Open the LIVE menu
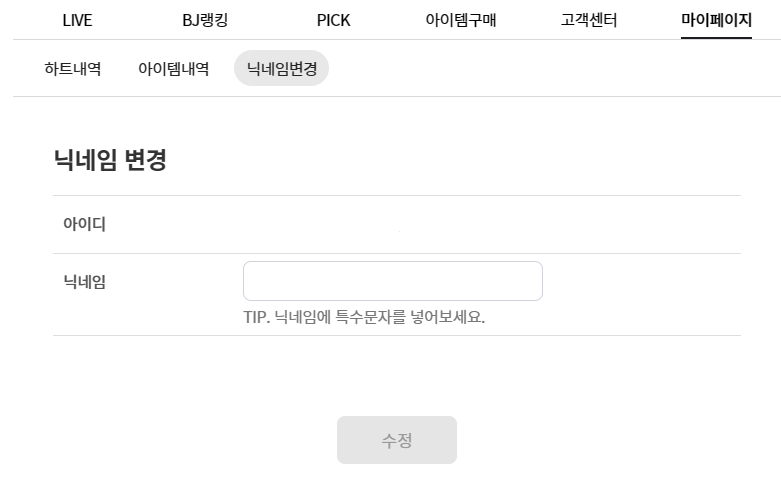 click(77, 20)
